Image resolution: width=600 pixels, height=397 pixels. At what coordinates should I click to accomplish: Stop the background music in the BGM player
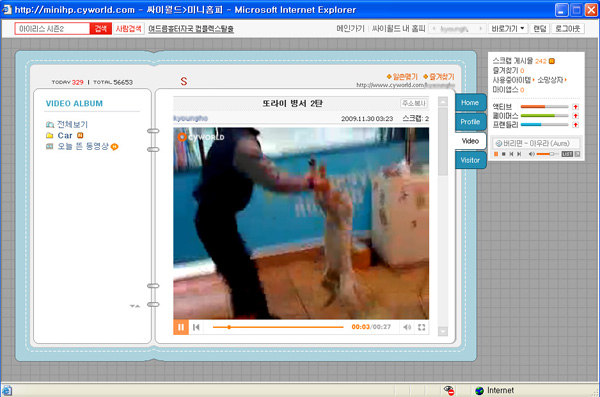[504, 154]
